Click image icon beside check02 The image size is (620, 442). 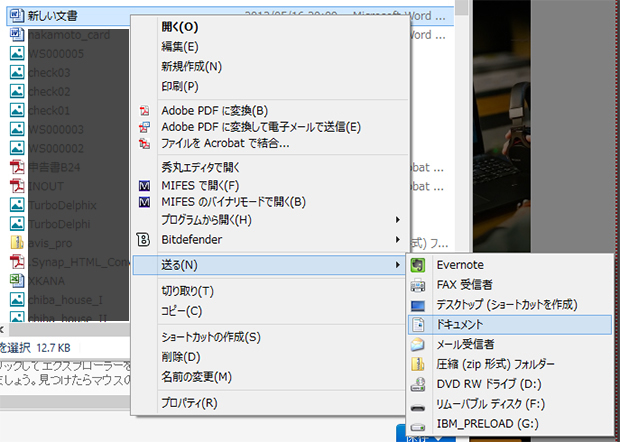(x=17, y=91)
